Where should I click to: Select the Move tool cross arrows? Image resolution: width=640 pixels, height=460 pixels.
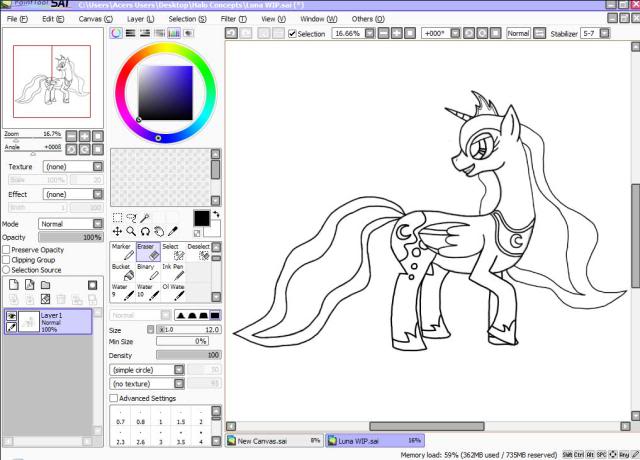tap(117, 231)
